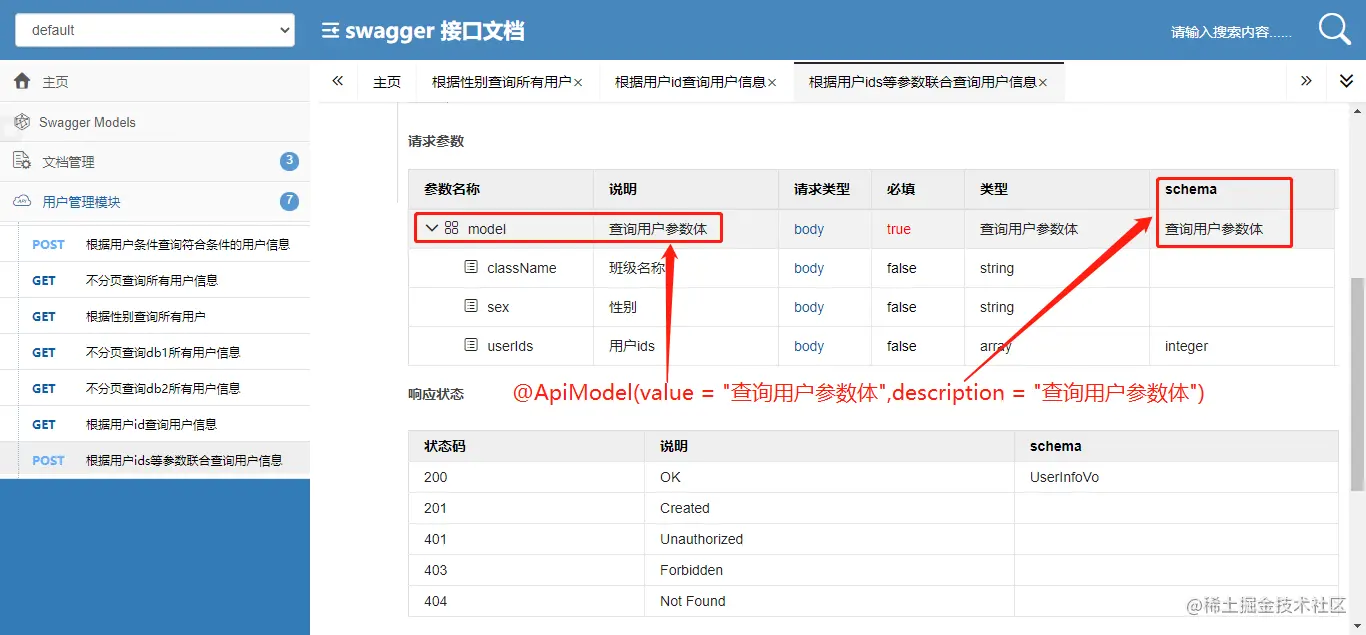
Task: Open the tab options double-down chevron
Action: click(x=1346, y=81)
